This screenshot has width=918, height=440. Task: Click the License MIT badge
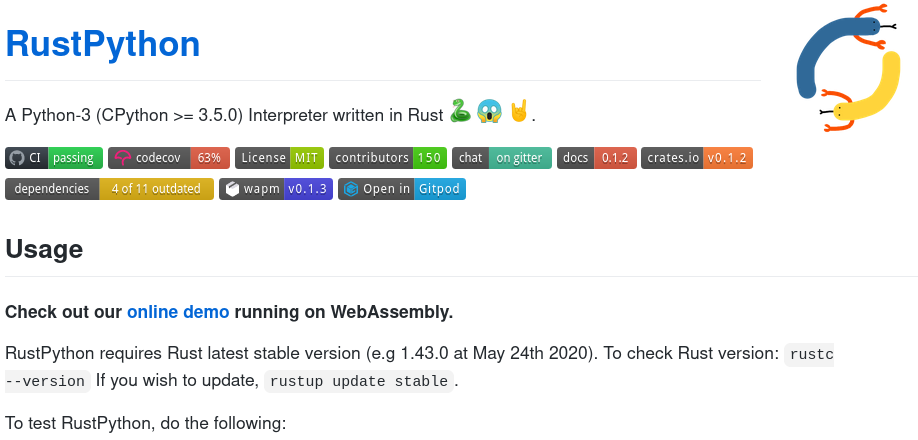pyautogui.click(x=279, y=158)
